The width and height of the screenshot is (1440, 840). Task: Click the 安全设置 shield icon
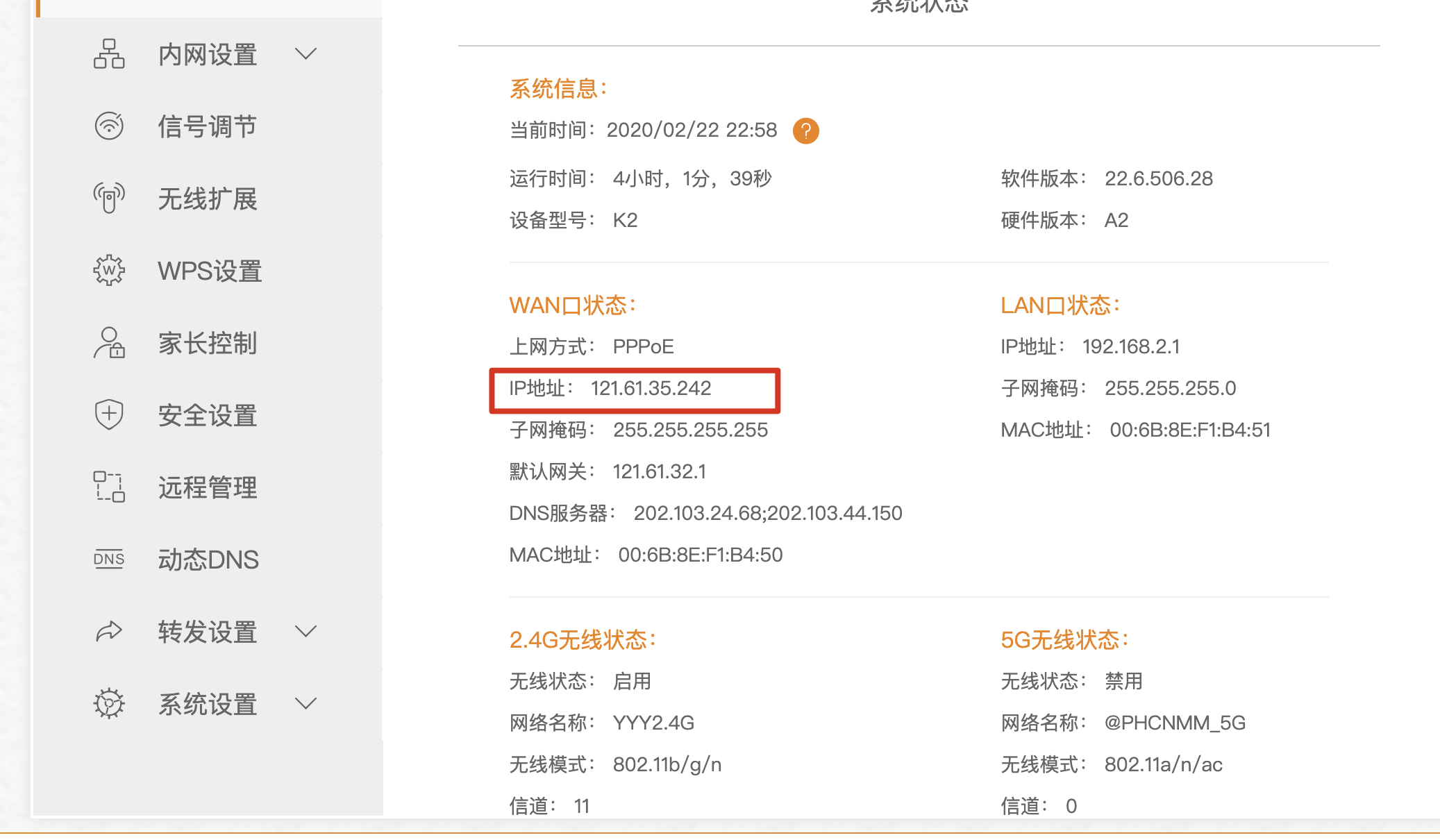tap(109, 415)
